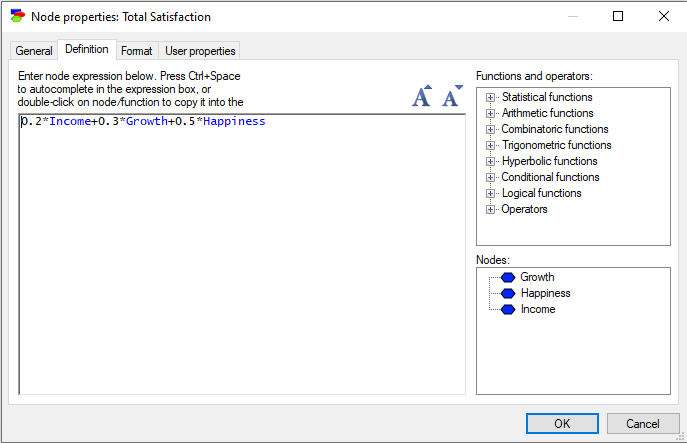
Task: Click Income in the expression
Action: point(70,121)
